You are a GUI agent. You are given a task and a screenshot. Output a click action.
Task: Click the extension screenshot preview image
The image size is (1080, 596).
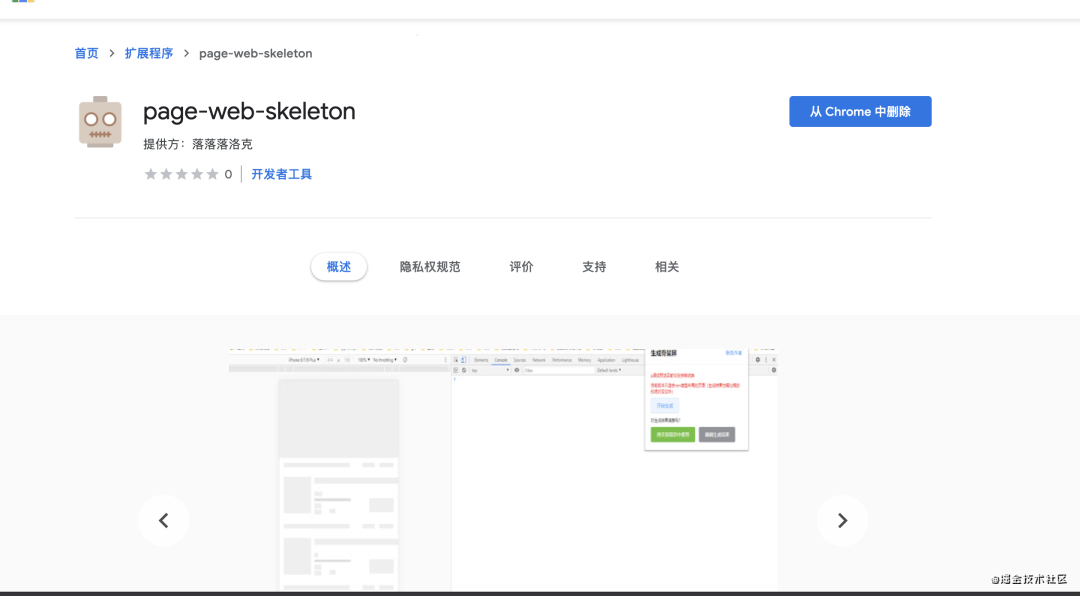503,469
